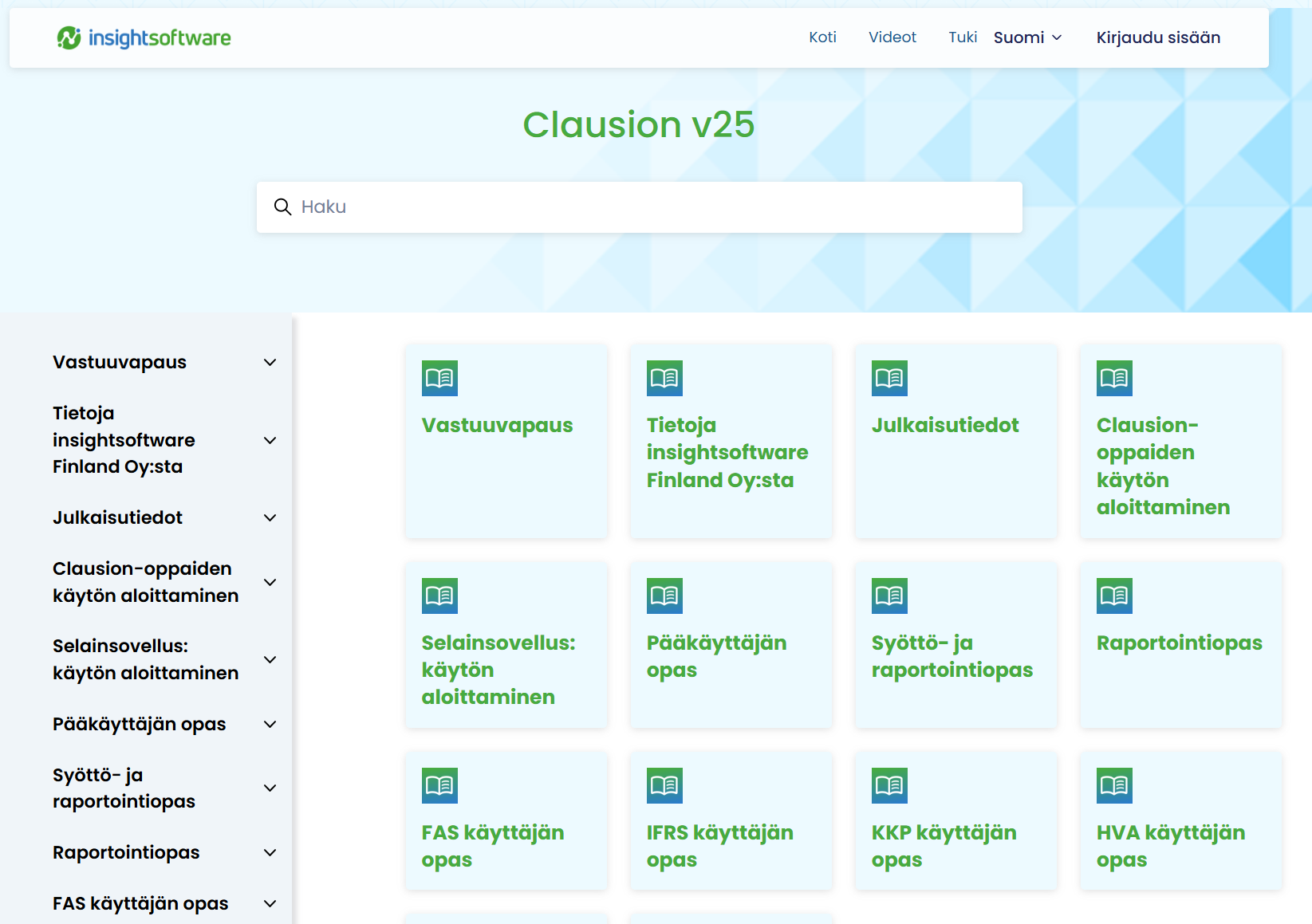Select Raportointiopas label in sidebar
Image resolution: width=1312 pixels, height=924 pixels.
coord(126,853)
